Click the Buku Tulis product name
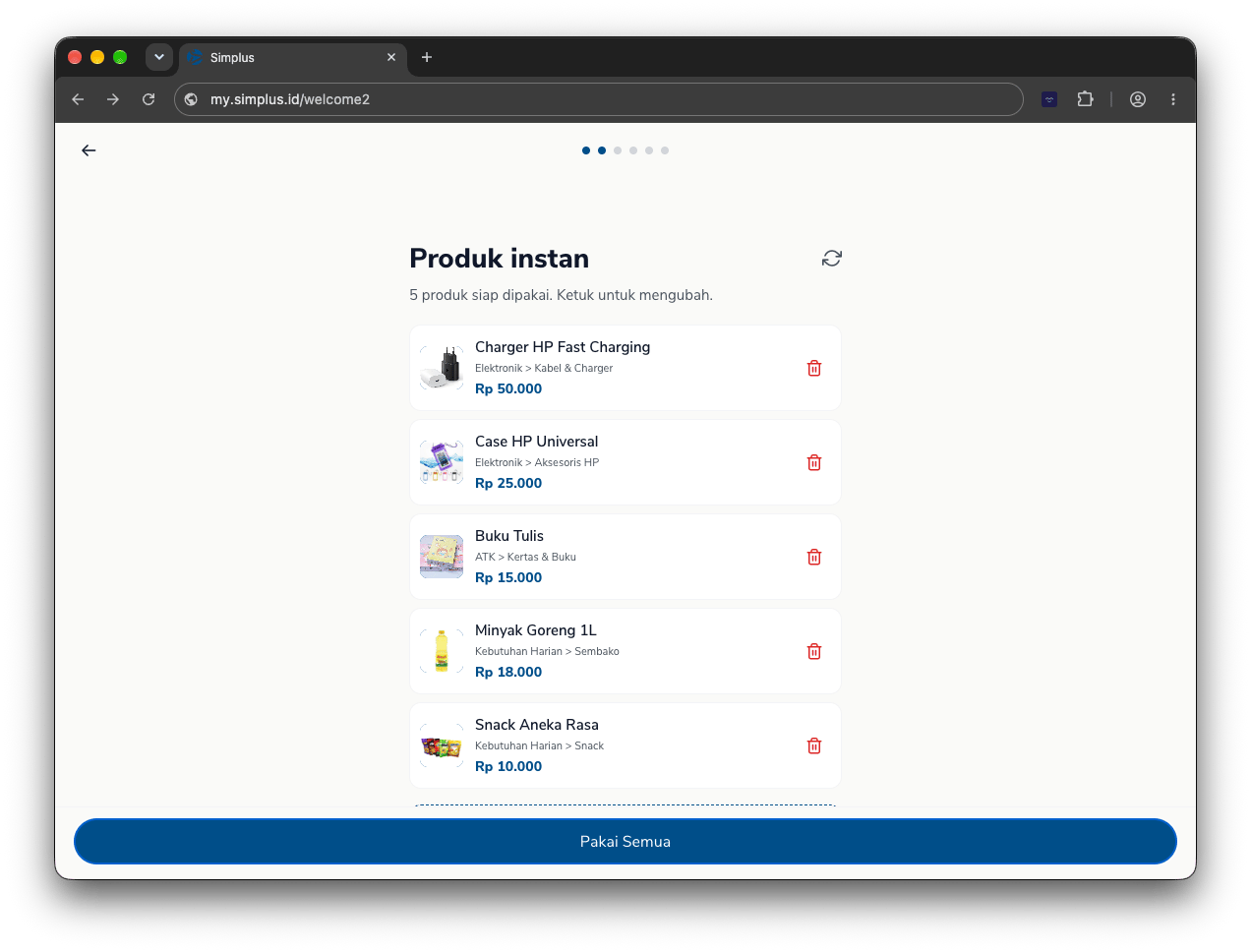Screen dimensions: 1251x952 tap(509, 536)
